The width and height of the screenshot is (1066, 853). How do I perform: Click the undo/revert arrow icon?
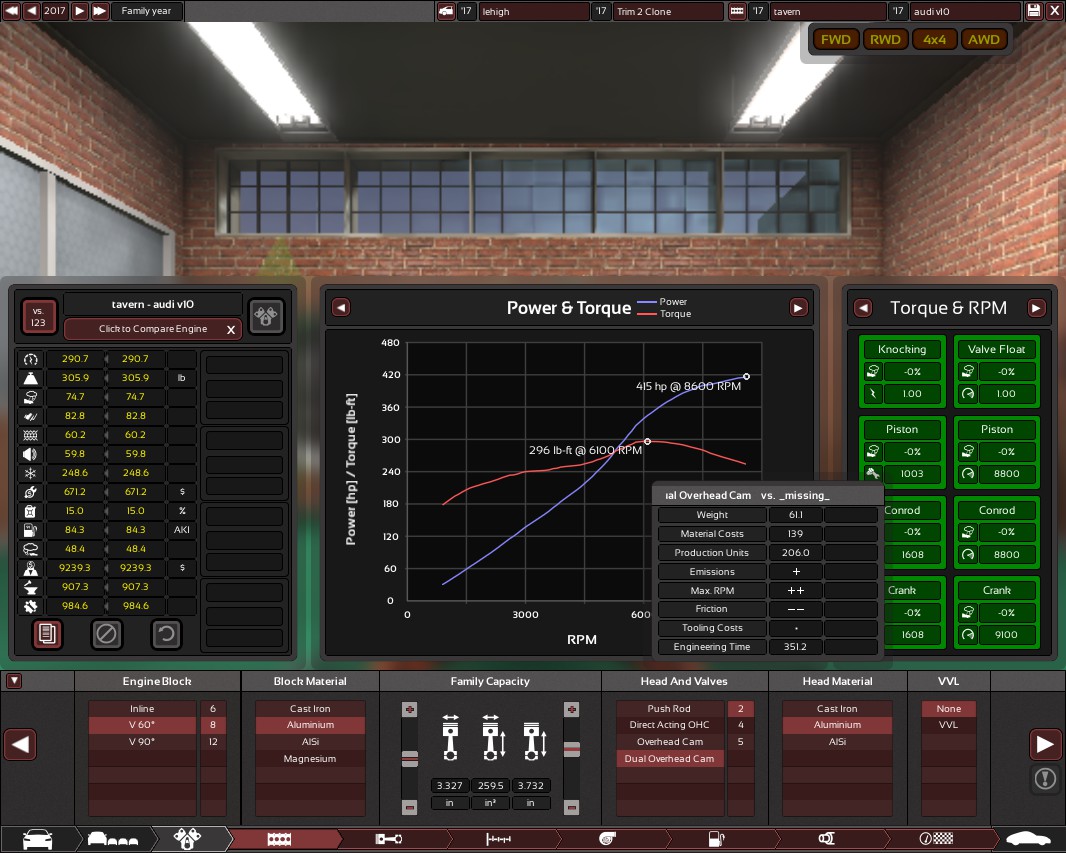click(x=167, y=633)
